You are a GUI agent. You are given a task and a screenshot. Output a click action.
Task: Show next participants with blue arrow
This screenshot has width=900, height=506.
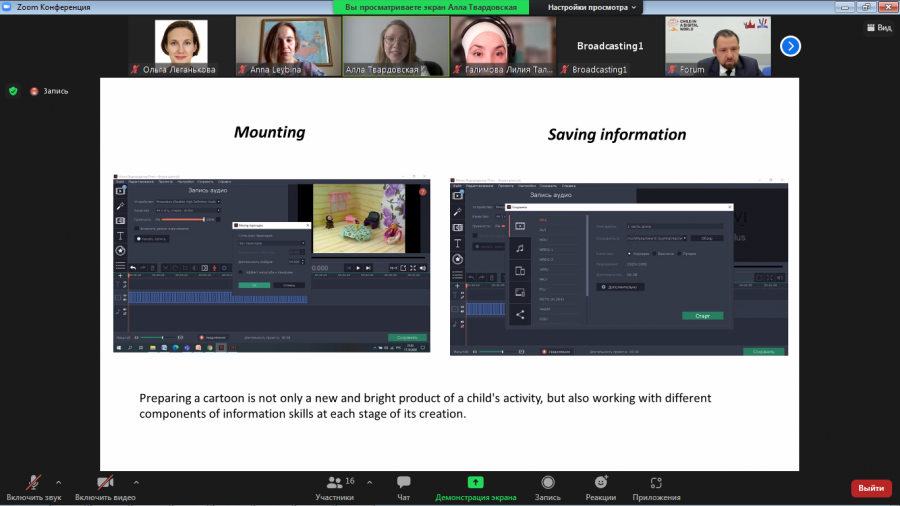(790, 46)
